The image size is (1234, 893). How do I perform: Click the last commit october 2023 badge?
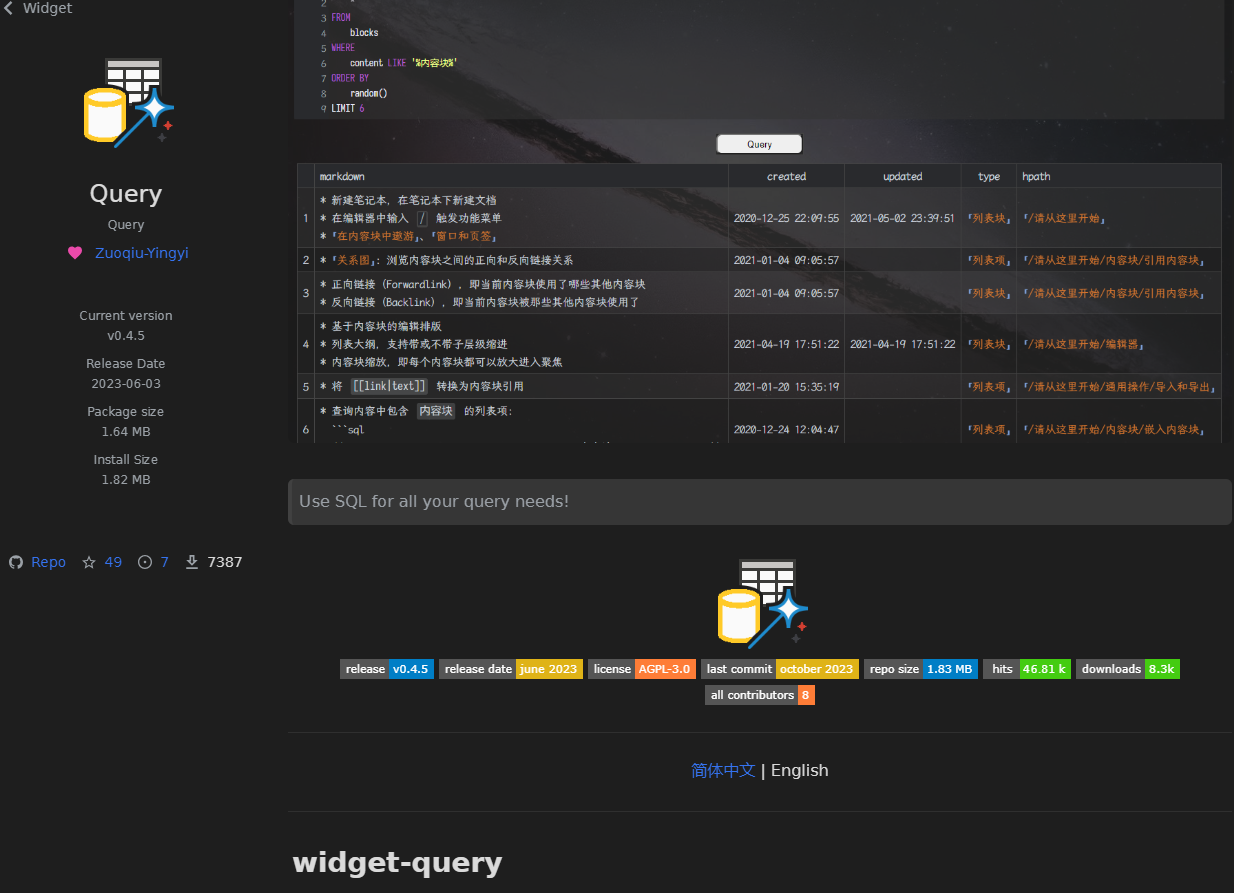coord(779,669)
